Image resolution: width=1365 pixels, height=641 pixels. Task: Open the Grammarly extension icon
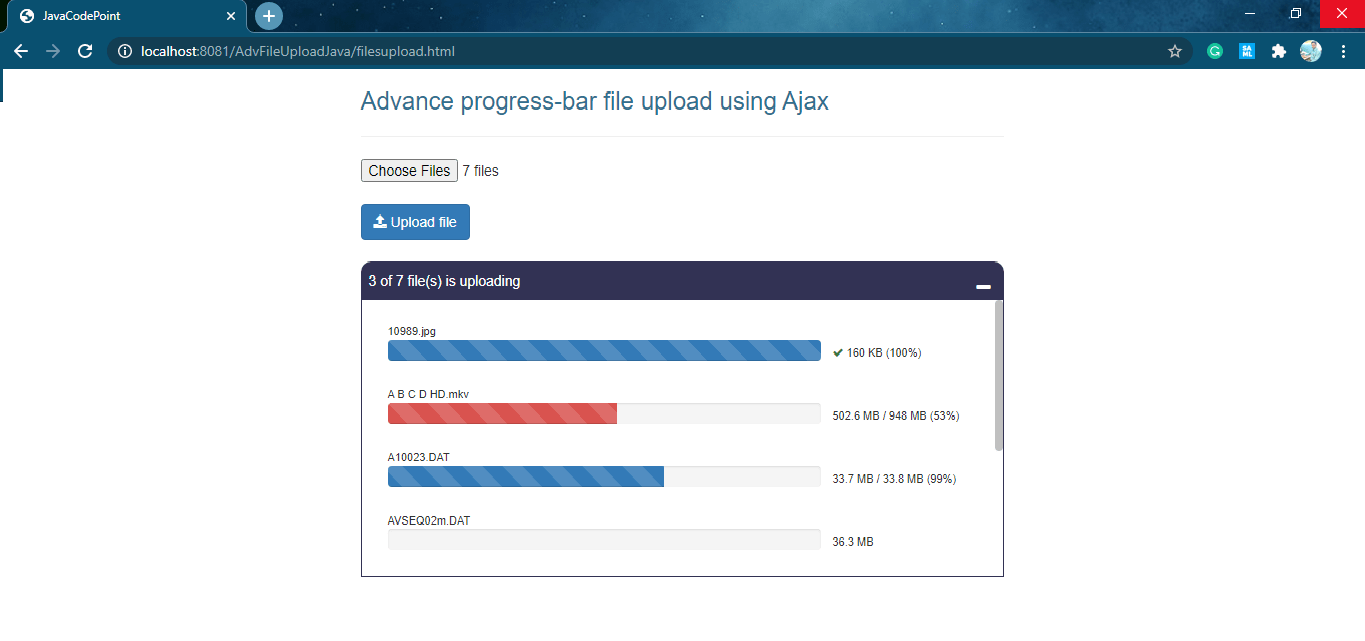1214,51
